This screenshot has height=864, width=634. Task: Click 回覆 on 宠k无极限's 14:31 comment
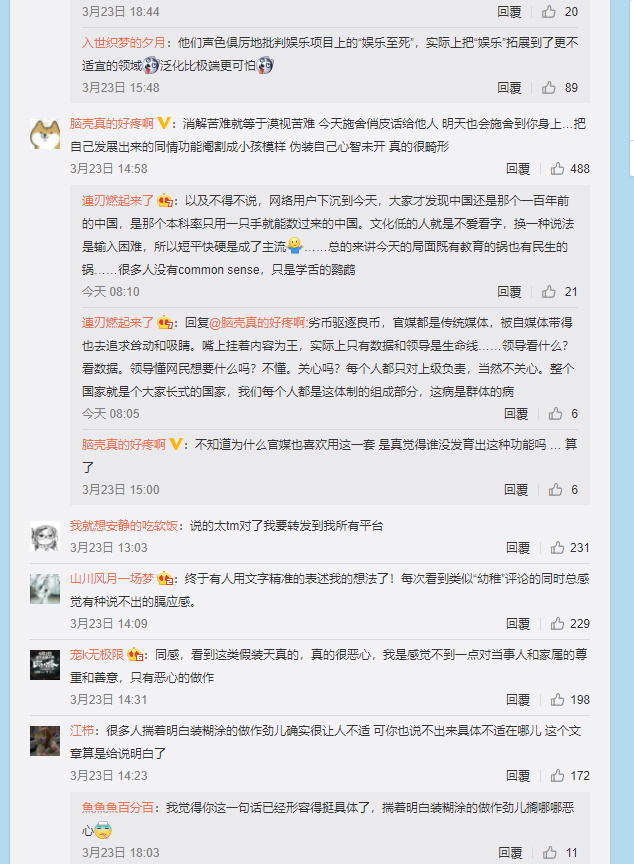[518, 700]
